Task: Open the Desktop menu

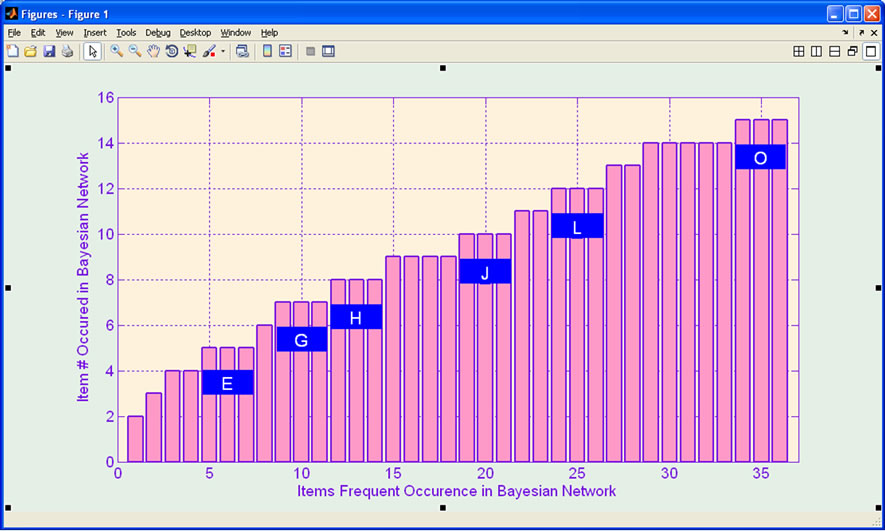Action: [195, 33]
